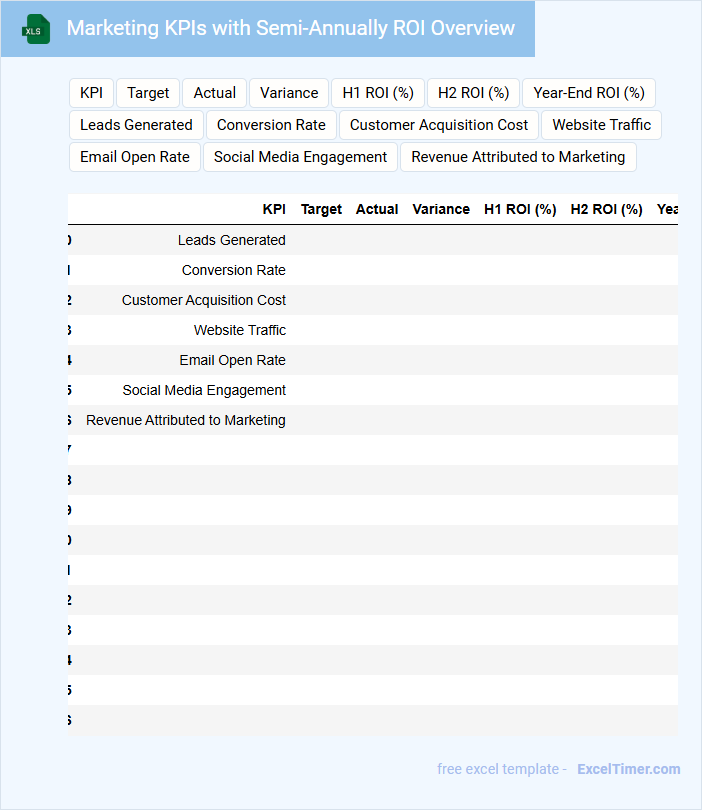Choose the Customer Acquisition Cost tag
The image size is (702, 810).
click(439, 125)
